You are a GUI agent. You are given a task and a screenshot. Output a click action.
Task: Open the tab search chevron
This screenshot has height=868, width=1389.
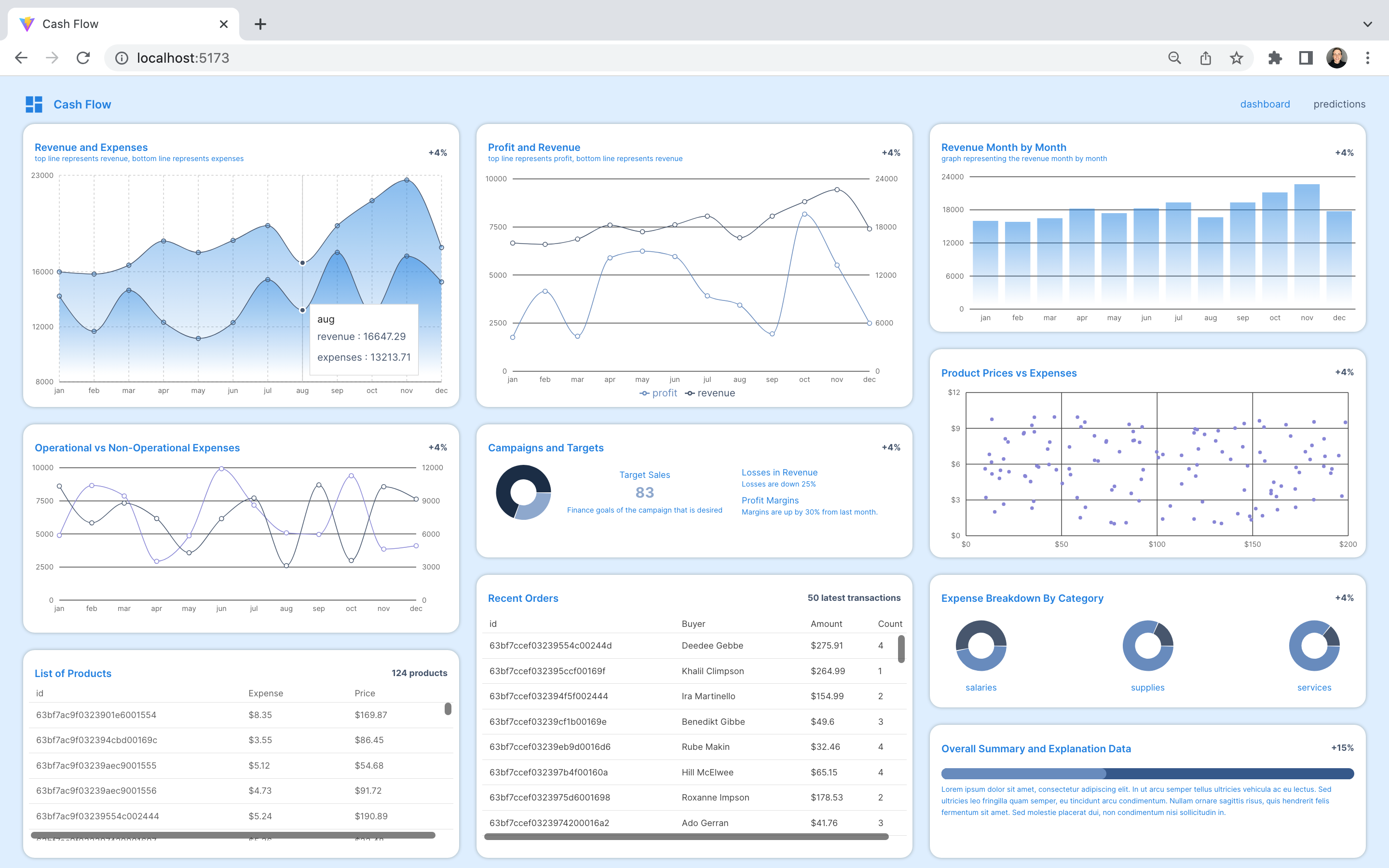[x=1368, y=24]
